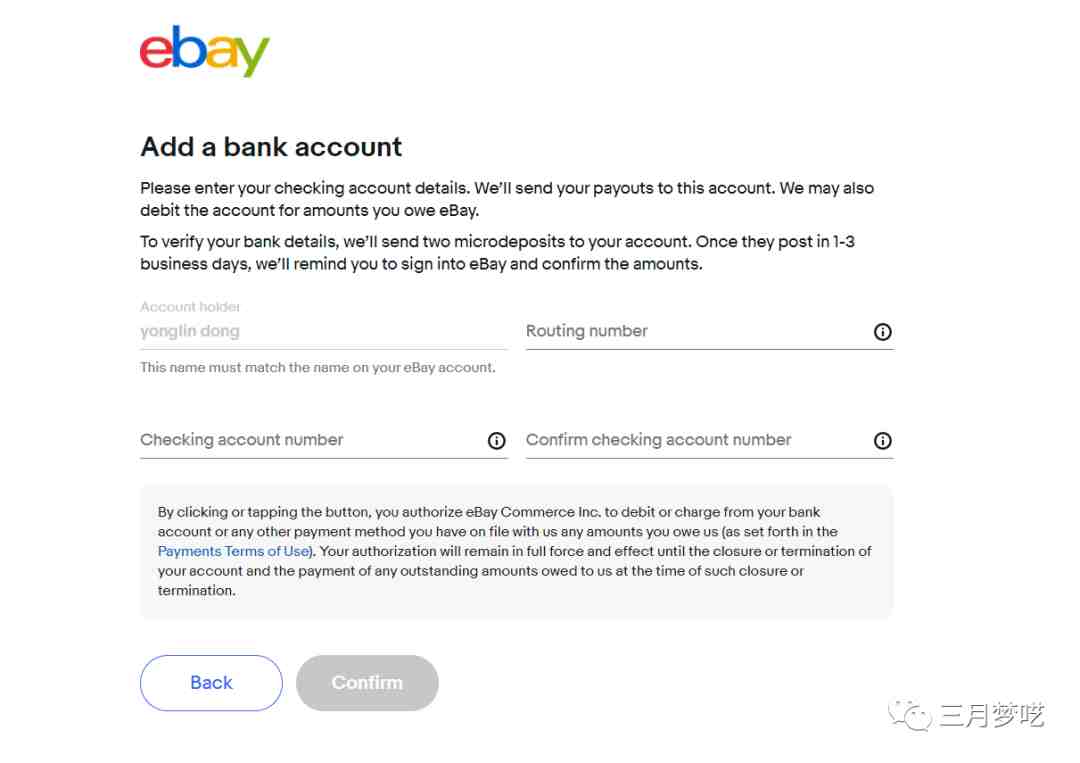Image resolution: width=1080 pixels, height=763 pixels.
Task: Click the gray authorization disclaimer box
Action: pyautogui.click(x=517, y=552)
